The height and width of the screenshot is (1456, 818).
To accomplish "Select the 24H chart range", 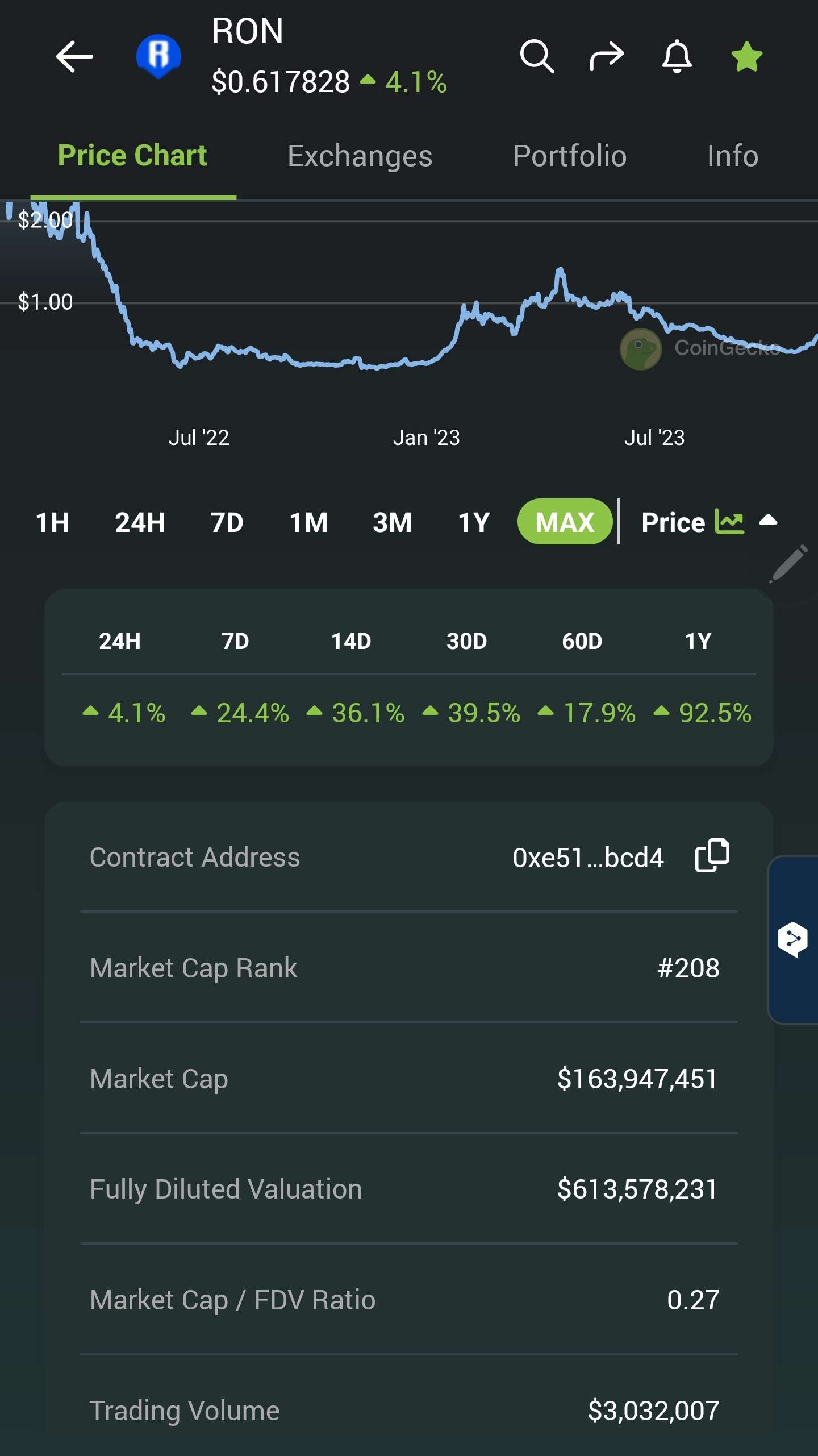I will click(x=140, y=522).
